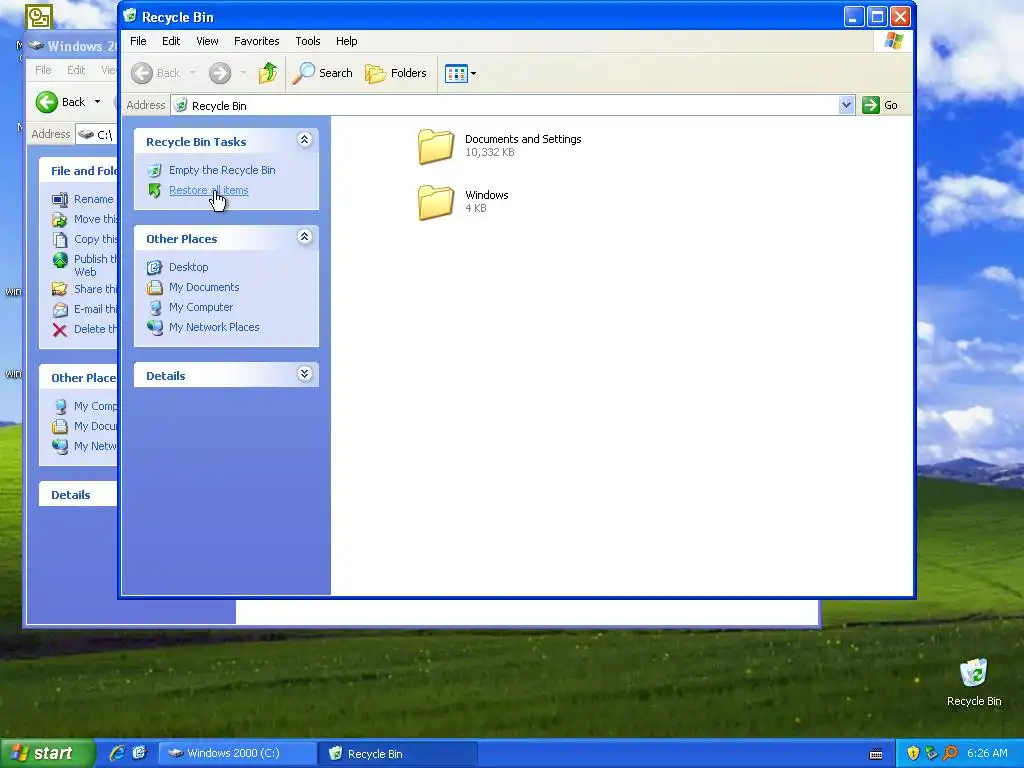
Task: Open the Edit menu in Recycle Bin
Action: pyautogui.click(x=171, y=41)
